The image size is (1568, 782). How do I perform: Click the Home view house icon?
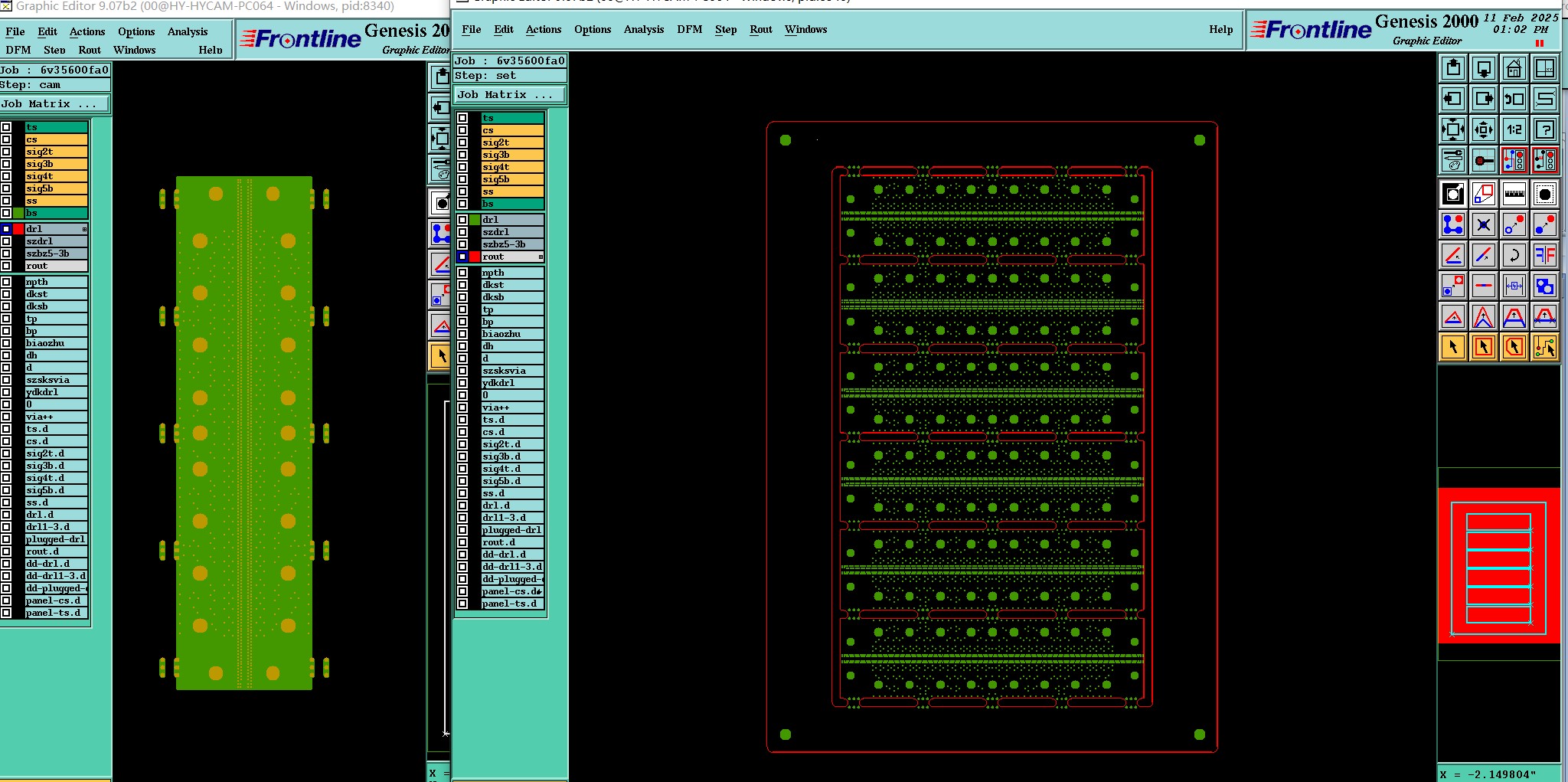1514,69
